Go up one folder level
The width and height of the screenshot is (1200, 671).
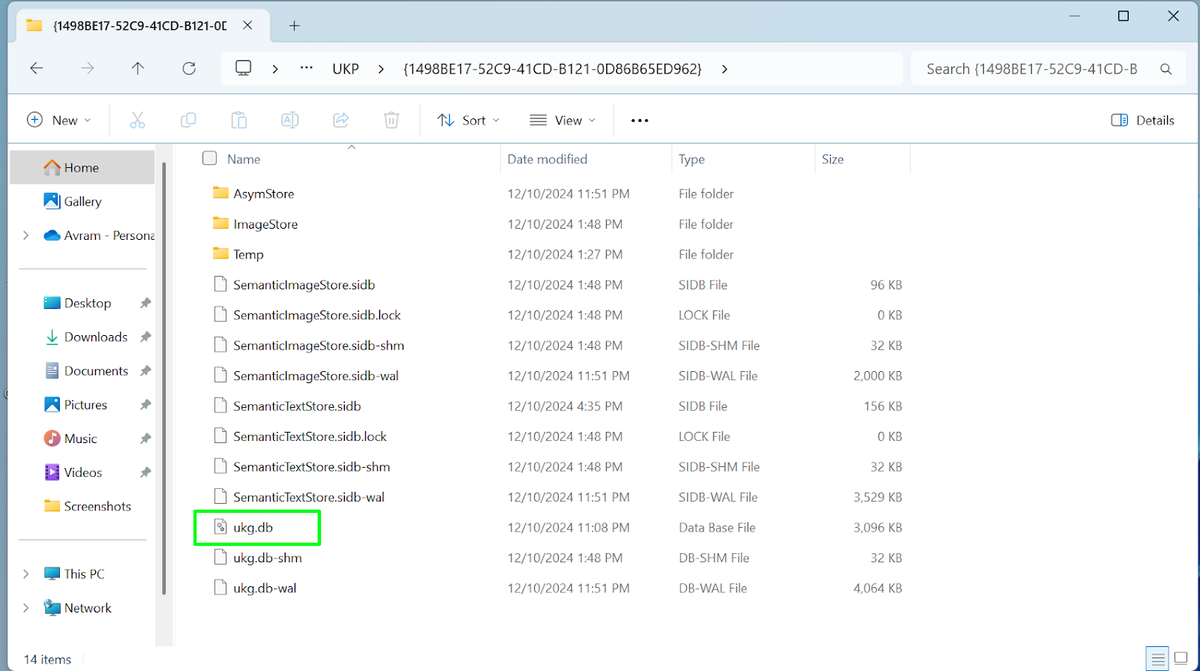click(x=138, y=69)
